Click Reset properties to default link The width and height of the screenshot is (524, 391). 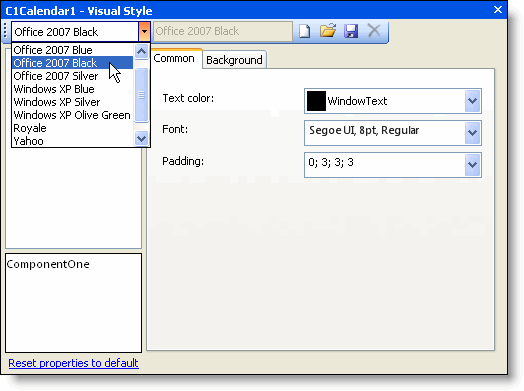[73, 363]
